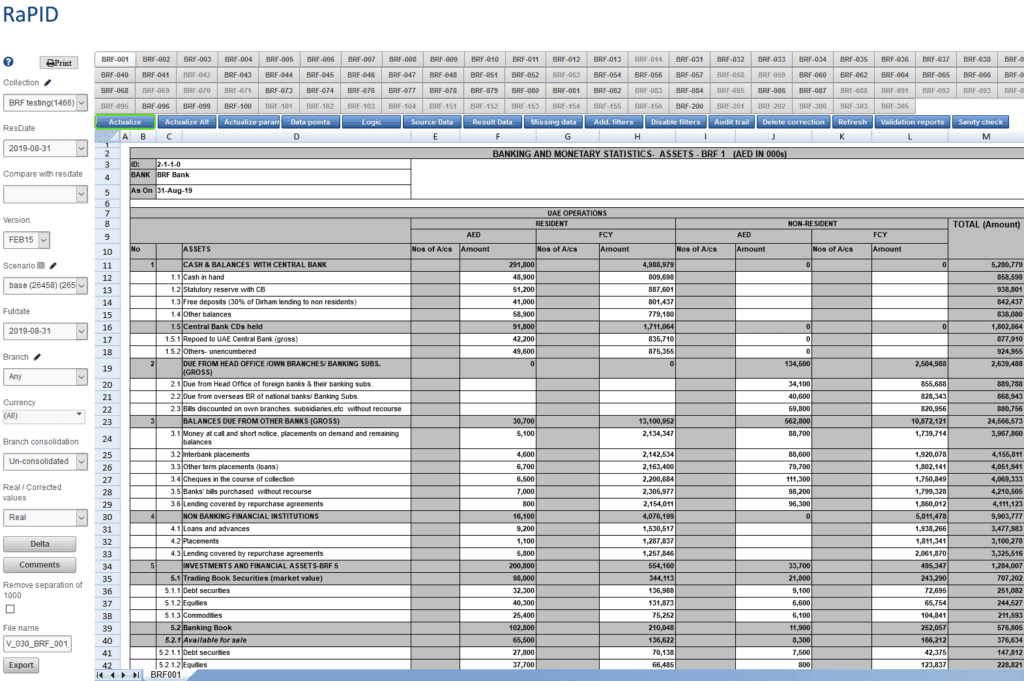Screen dimensions: 1024x681
Task: Jump to last sheet using the arrow icon
Action: pos(135,675)
